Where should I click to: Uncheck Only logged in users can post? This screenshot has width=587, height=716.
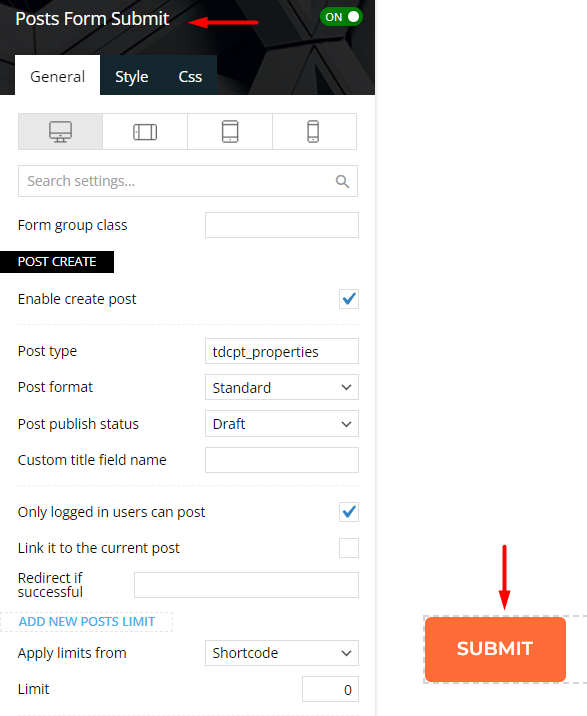349,512
